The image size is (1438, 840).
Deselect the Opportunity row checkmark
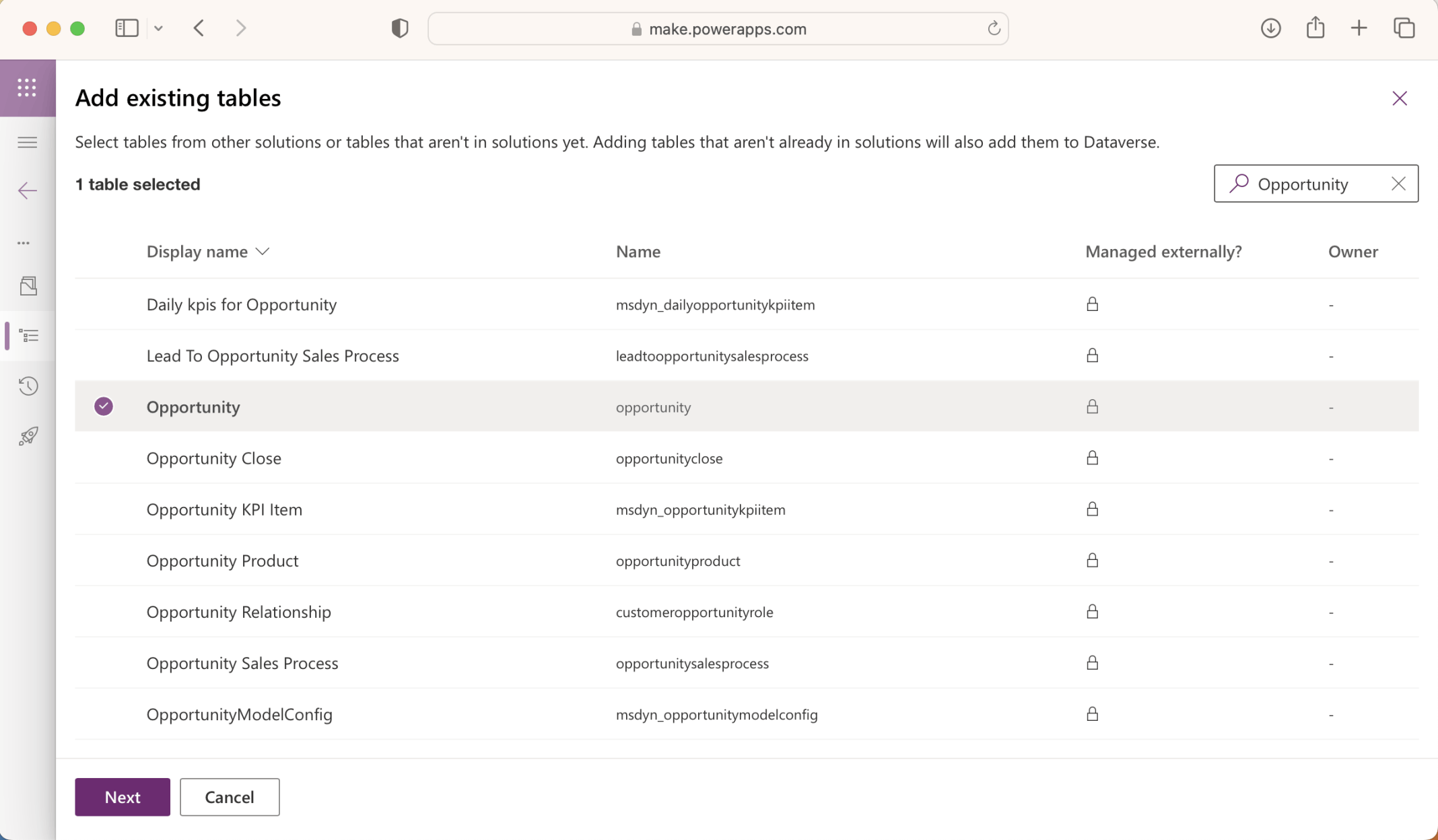pyautogui.click(x=103, y=407)
